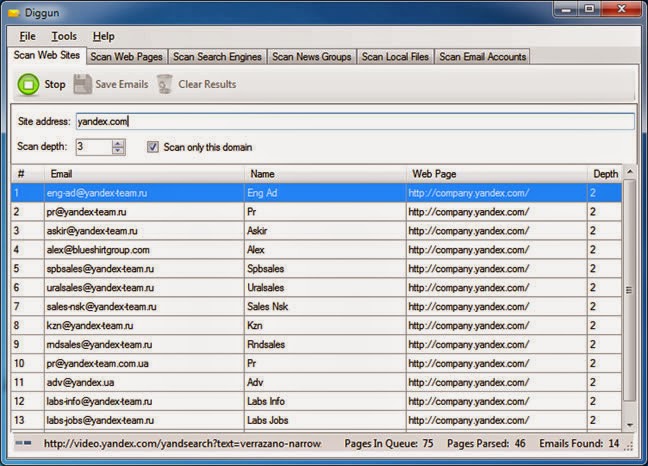
Task: Select the email pr@yandex-team.com.ua
Action: (x=98, y=364)
